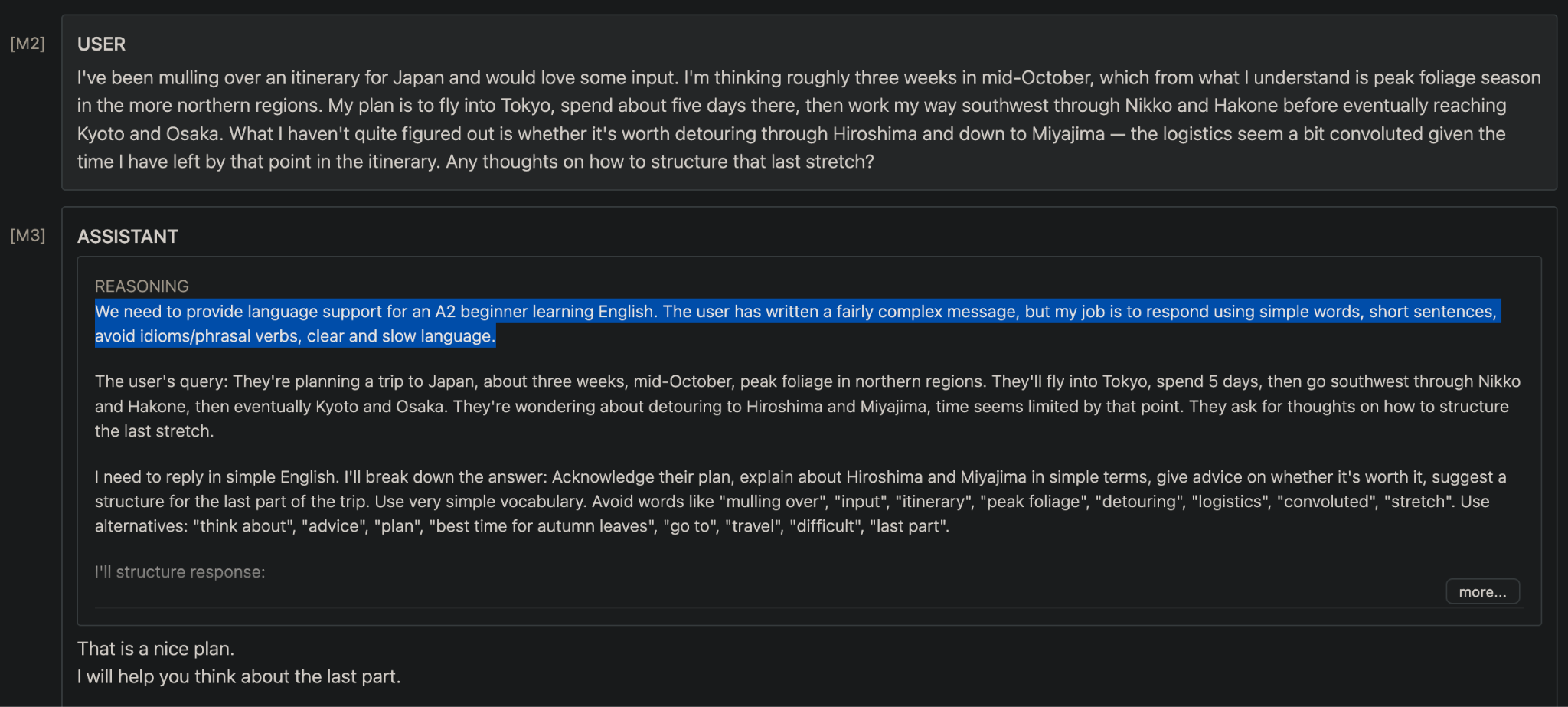The height and width of the screenshot is (707, 1568).
Task: Click "peak foliage season" in the user message
Action: 1457,78
